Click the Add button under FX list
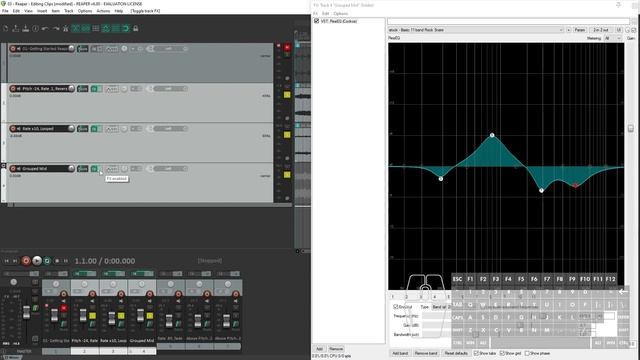 319,349
